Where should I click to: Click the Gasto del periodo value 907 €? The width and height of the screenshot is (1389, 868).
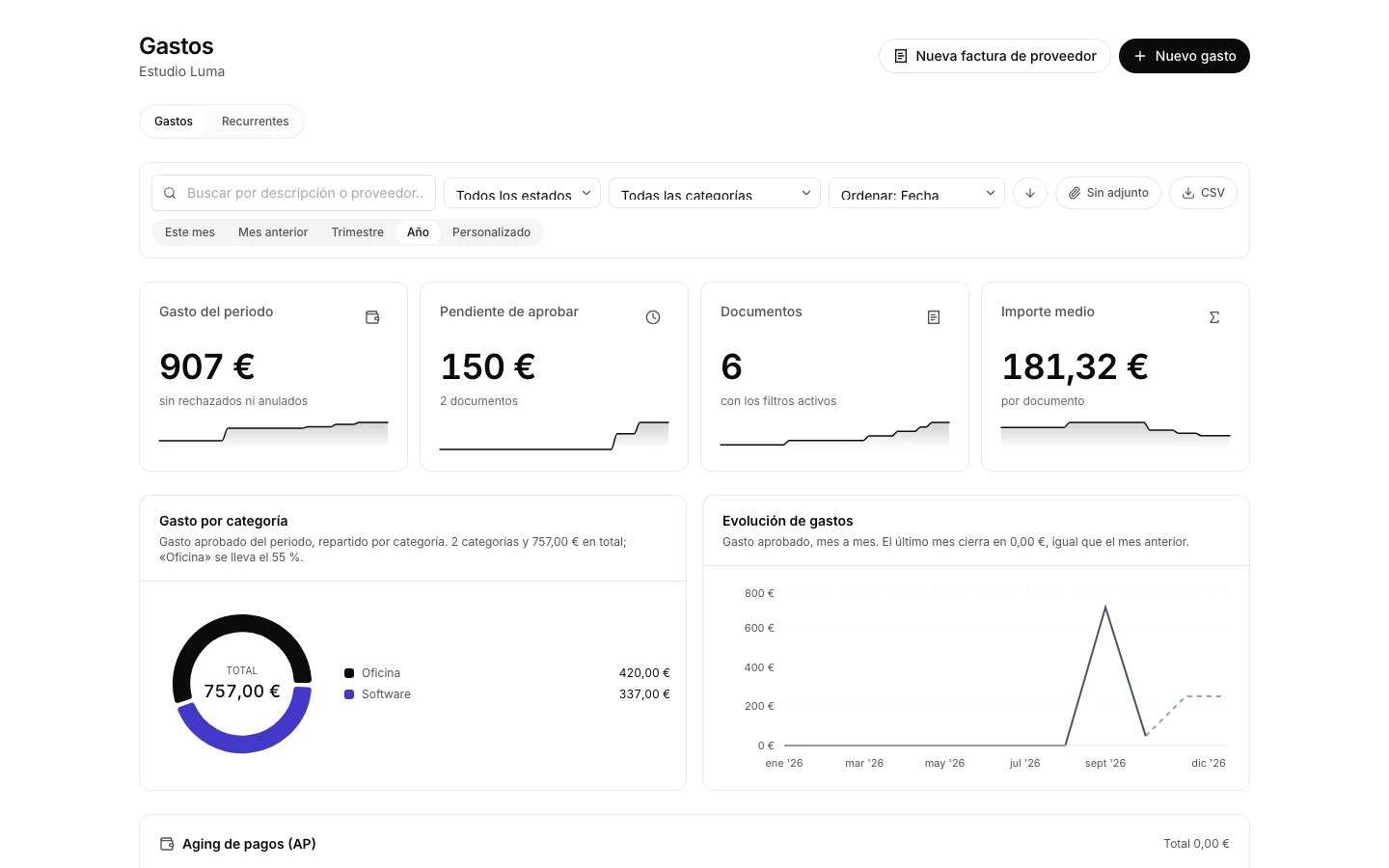(207, 366)
